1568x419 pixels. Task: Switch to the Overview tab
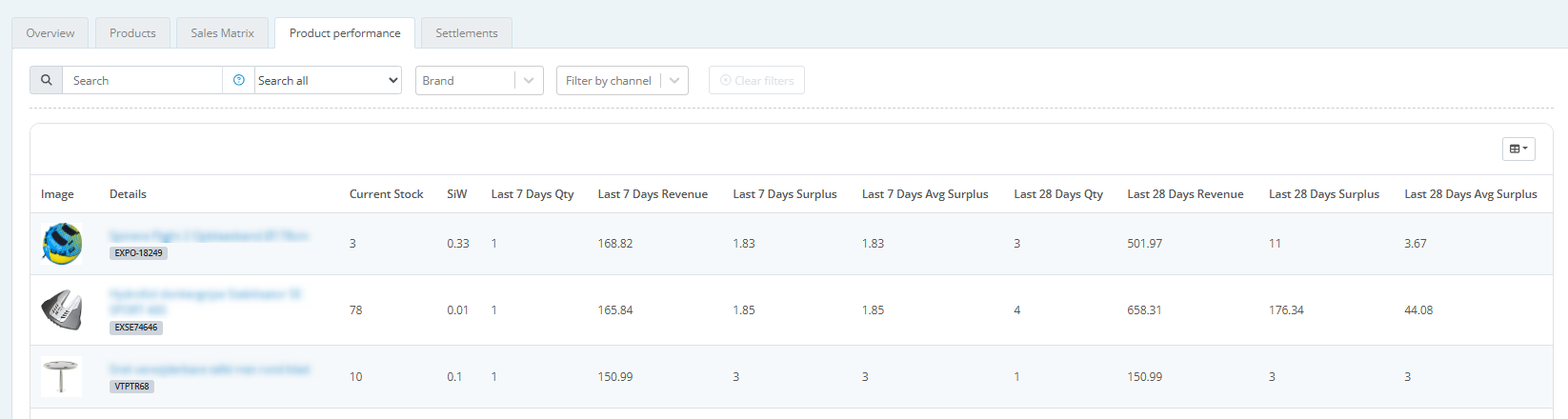tap(50, 32)
